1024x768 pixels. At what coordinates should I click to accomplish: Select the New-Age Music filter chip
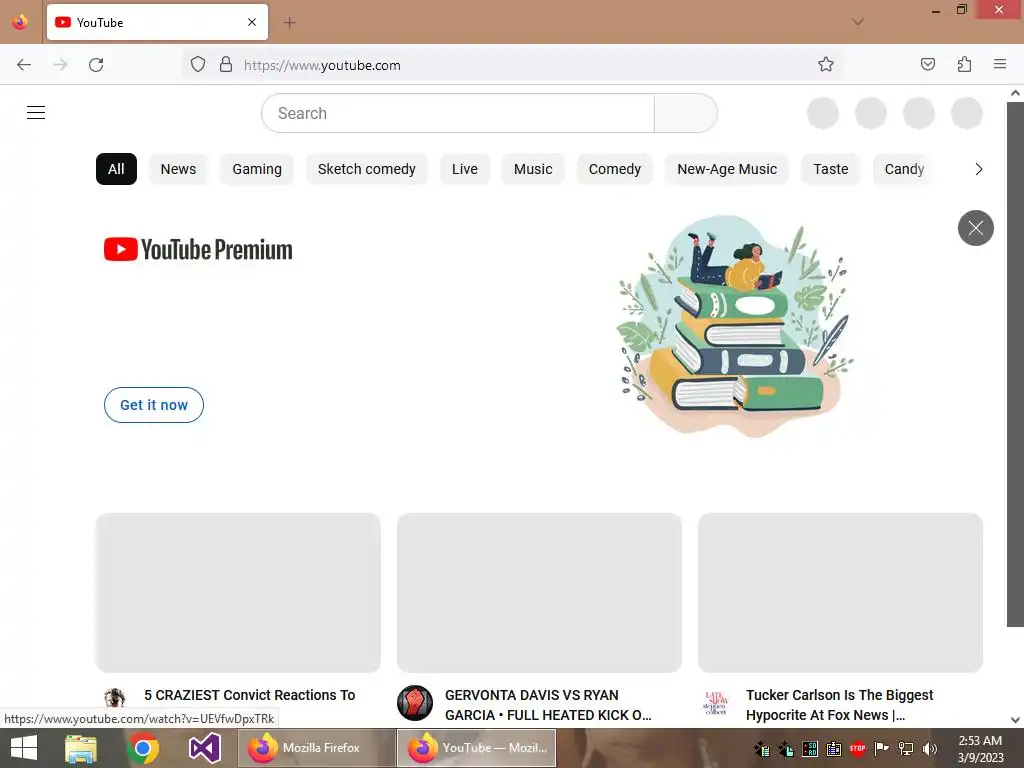[x=727, y=169]
